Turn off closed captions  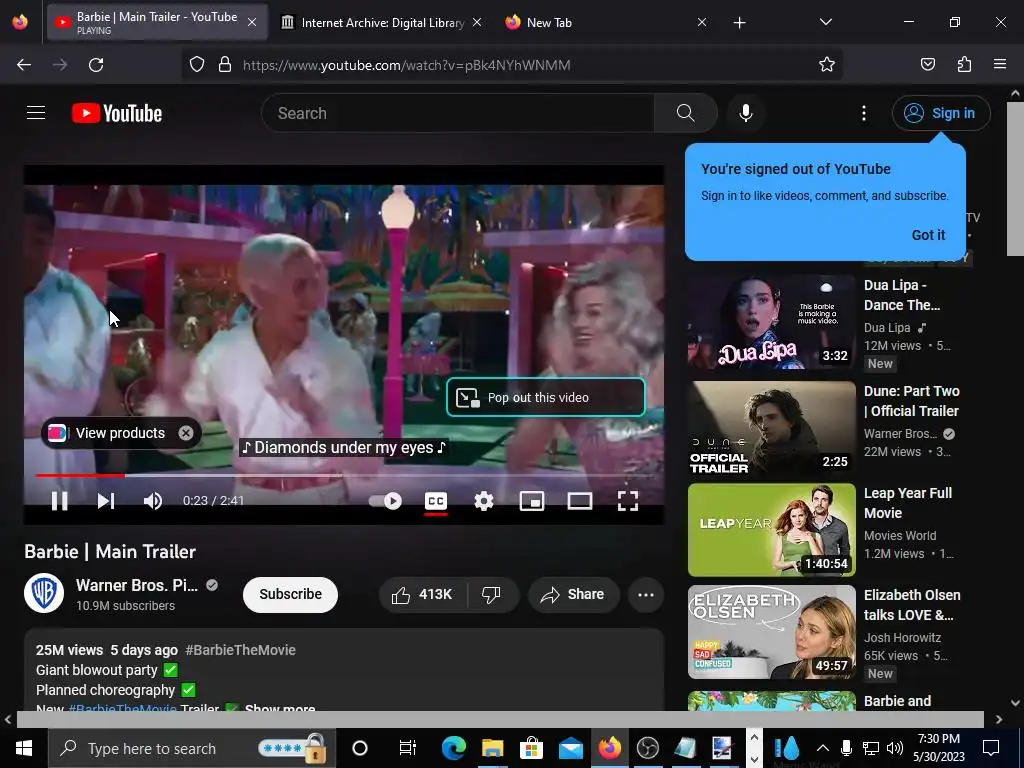click(x=436, y=501)
